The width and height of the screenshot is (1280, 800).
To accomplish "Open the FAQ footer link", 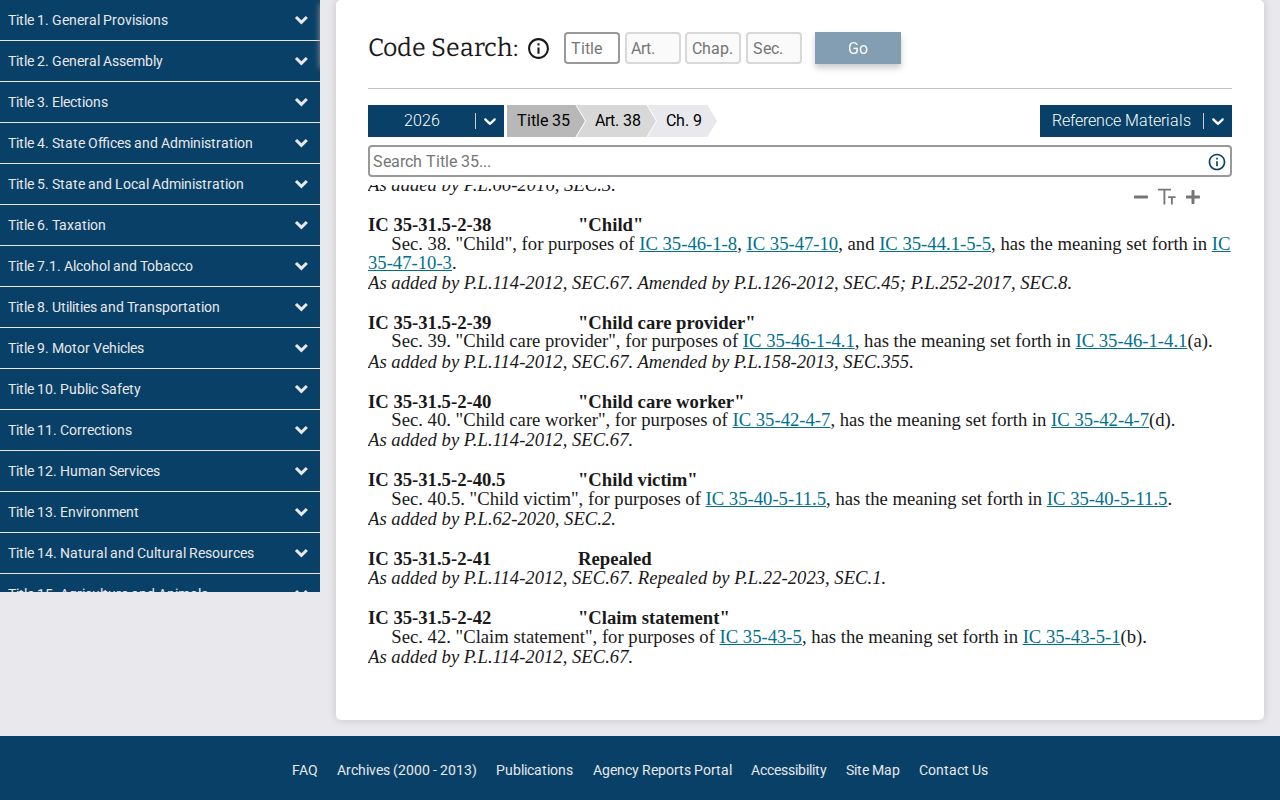I will pyautogui.click(x=305, y=770).
